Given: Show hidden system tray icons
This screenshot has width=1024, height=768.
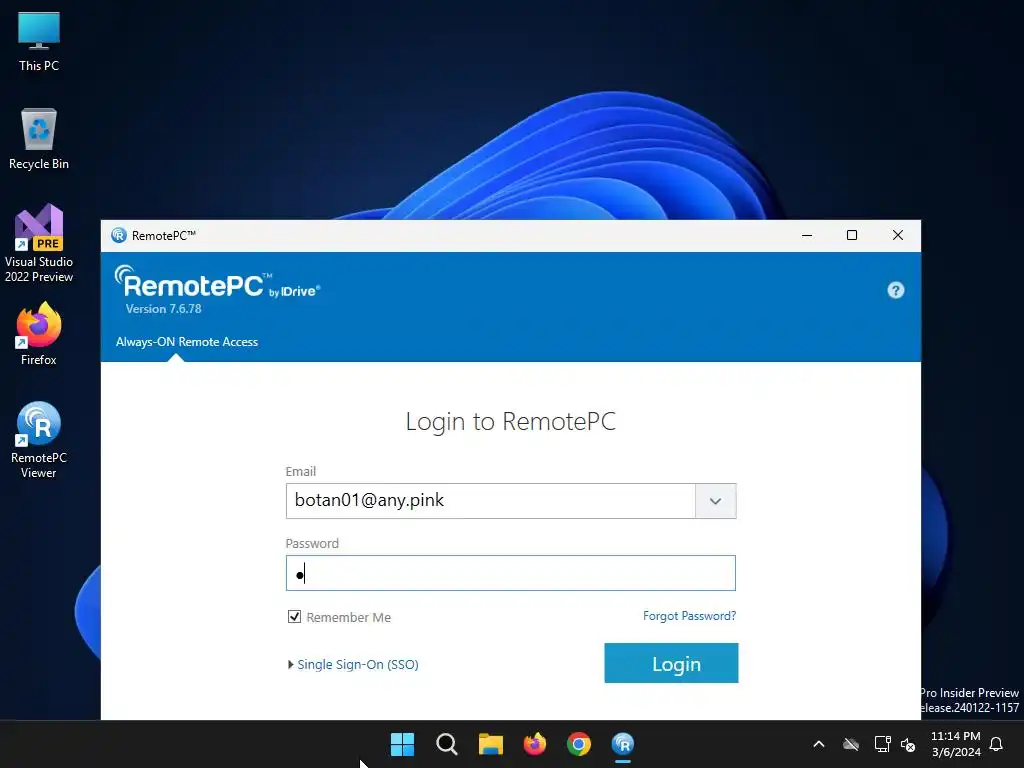Looking at the screenshot, I should [x=818, y=744].
